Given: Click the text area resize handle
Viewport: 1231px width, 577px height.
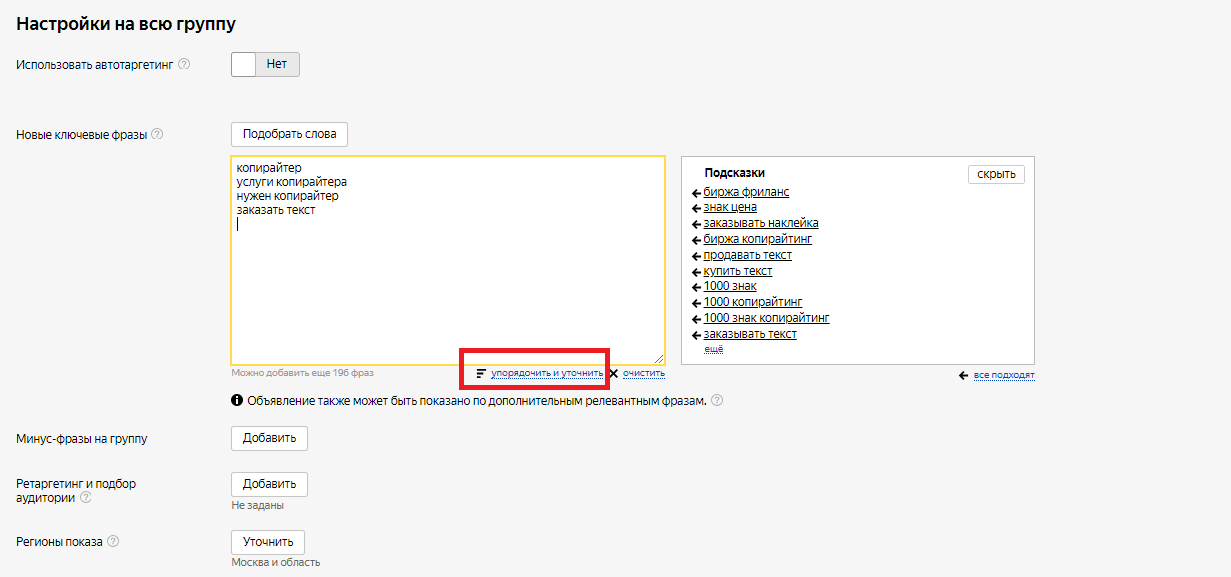Looking at the screenshot, I should tap(659, 359).
